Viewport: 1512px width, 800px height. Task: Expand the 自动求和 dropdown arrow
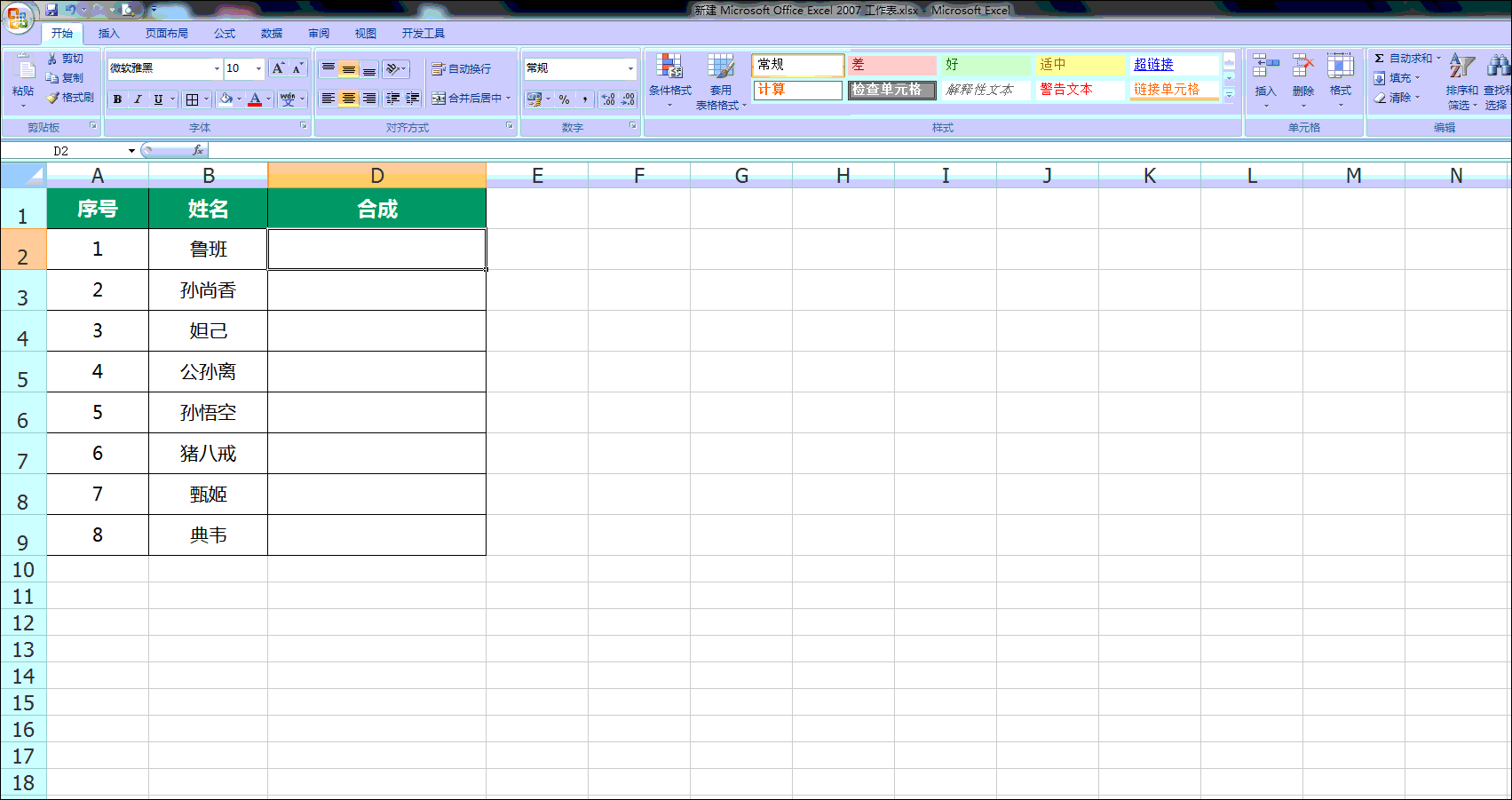coord(1438,59)
